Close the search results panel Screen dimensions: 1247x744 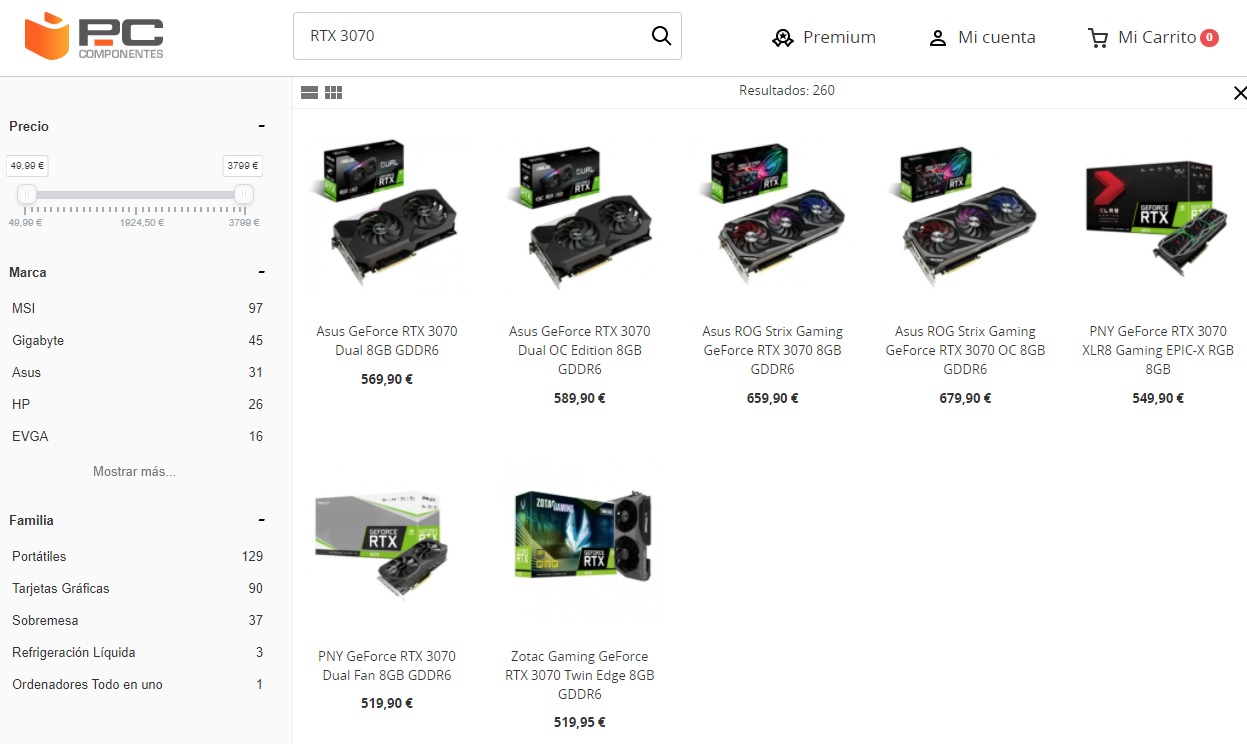pos(1240,93)
